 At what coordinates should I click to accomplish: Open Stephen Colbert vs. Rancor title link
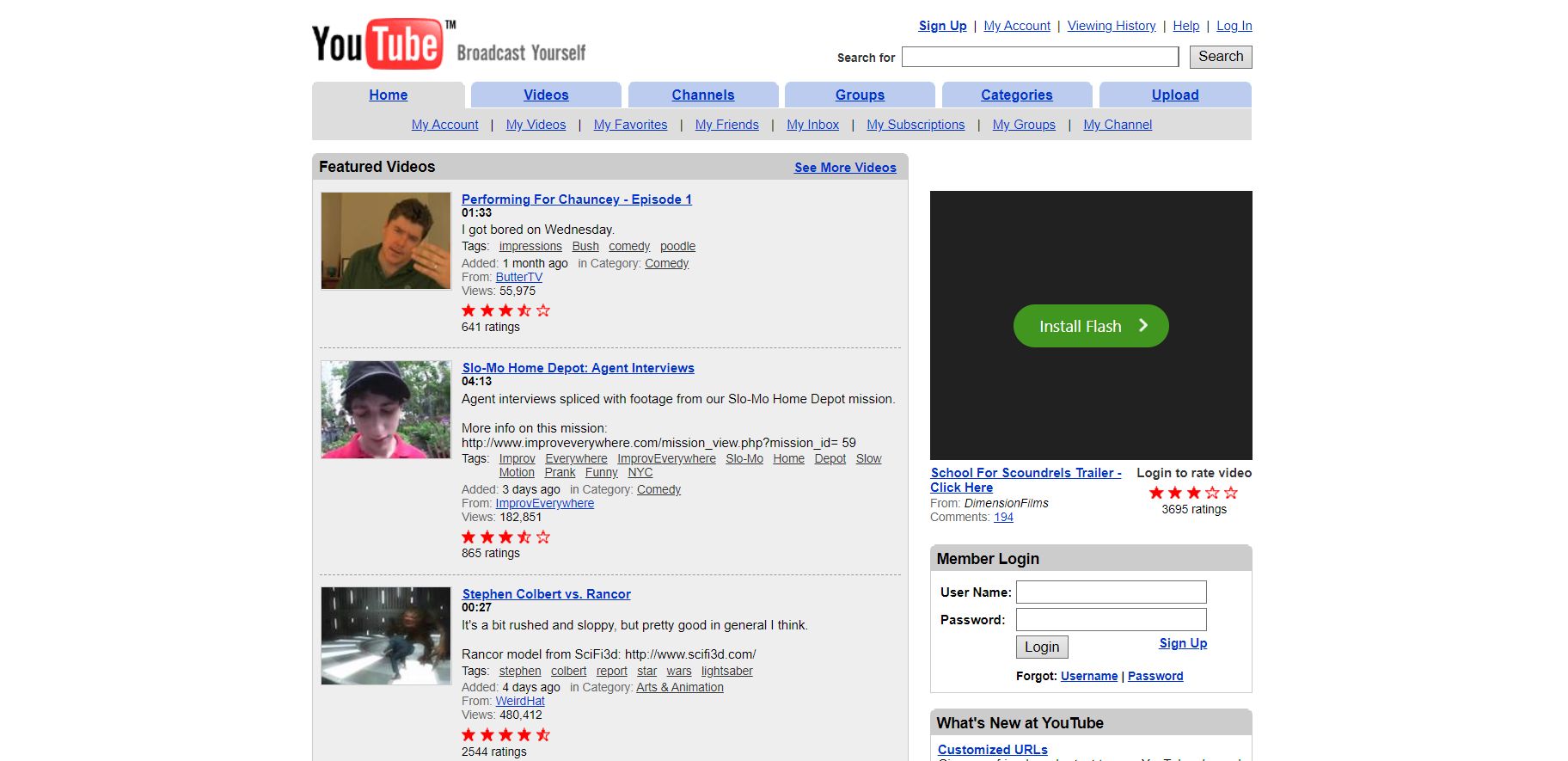pos(546,594)
